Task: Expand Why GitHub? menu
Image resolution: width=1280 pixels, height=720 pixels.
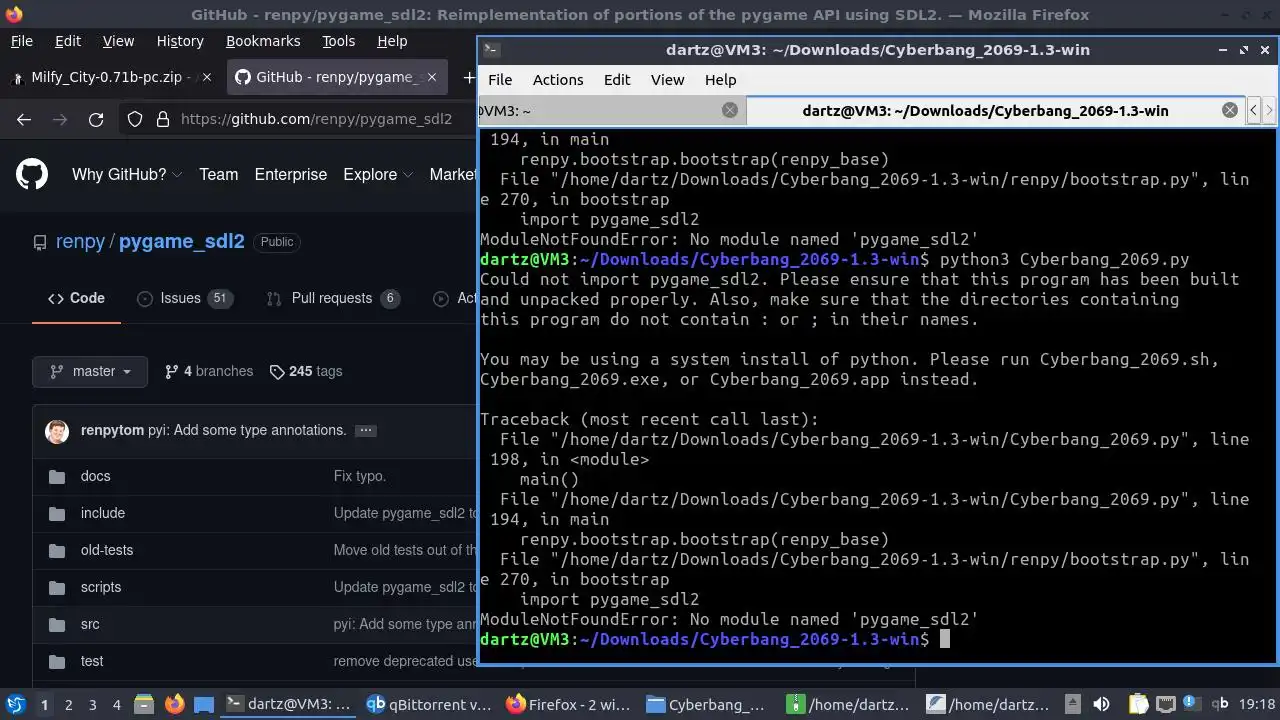Action: 127,174
